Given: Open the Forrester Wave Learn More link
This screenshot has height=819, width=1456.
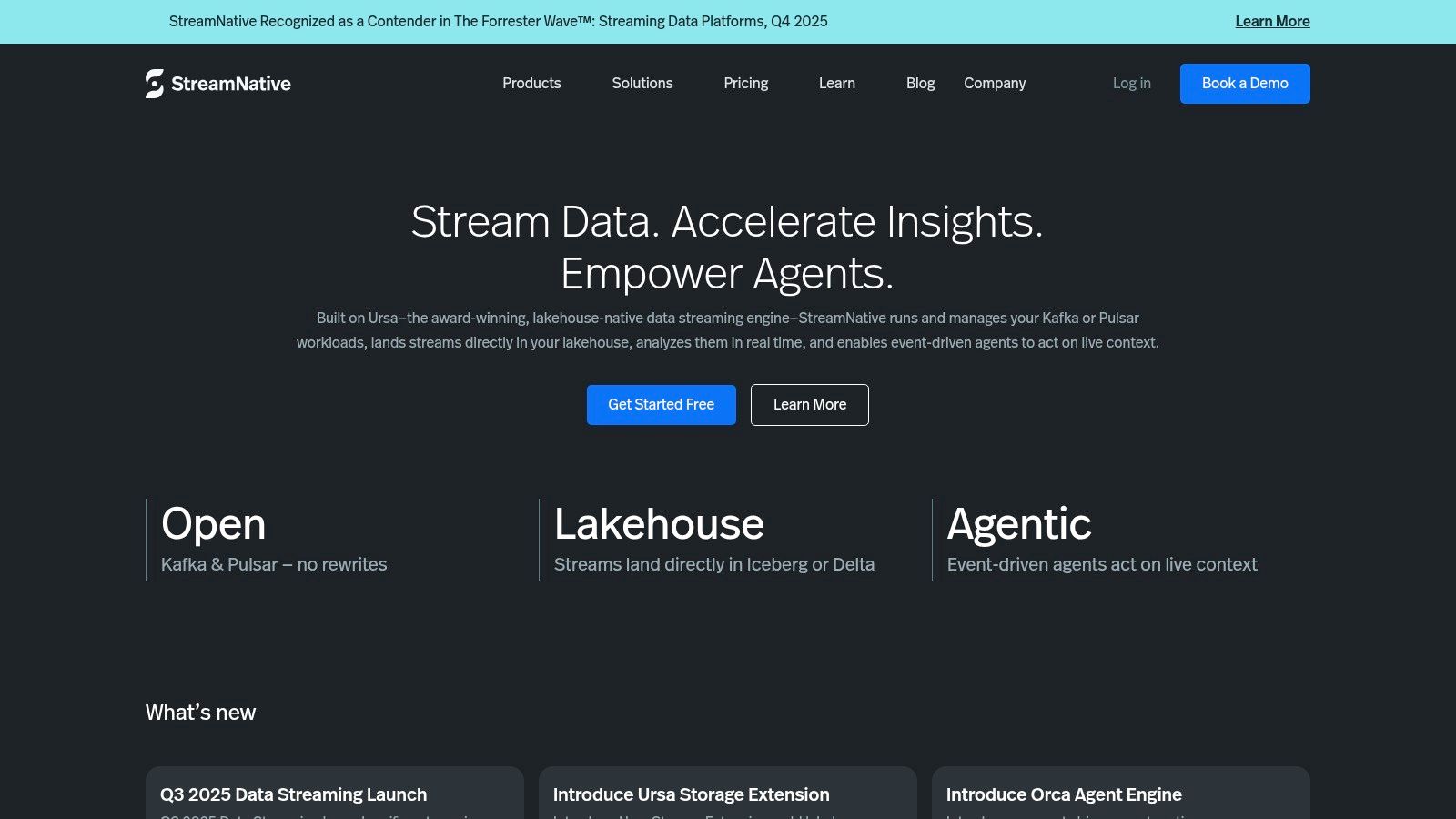Looking at the screenshot, I should tap(1272, 21).
